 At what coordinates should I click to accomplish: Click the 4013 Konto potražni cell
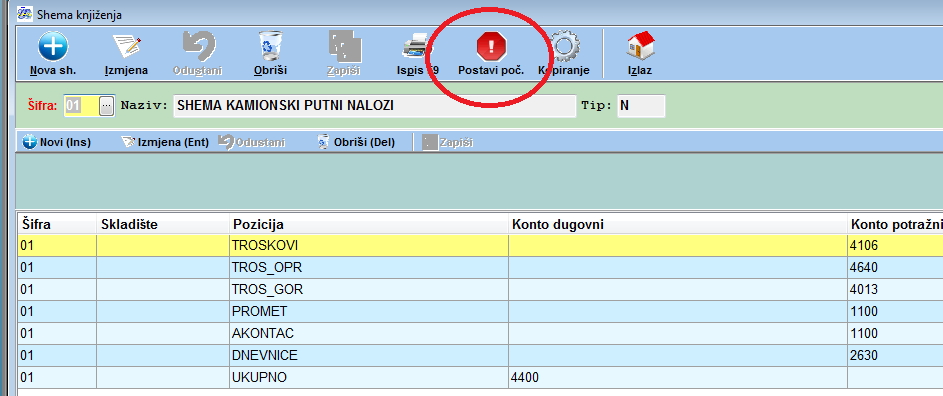tap(895, 289)
